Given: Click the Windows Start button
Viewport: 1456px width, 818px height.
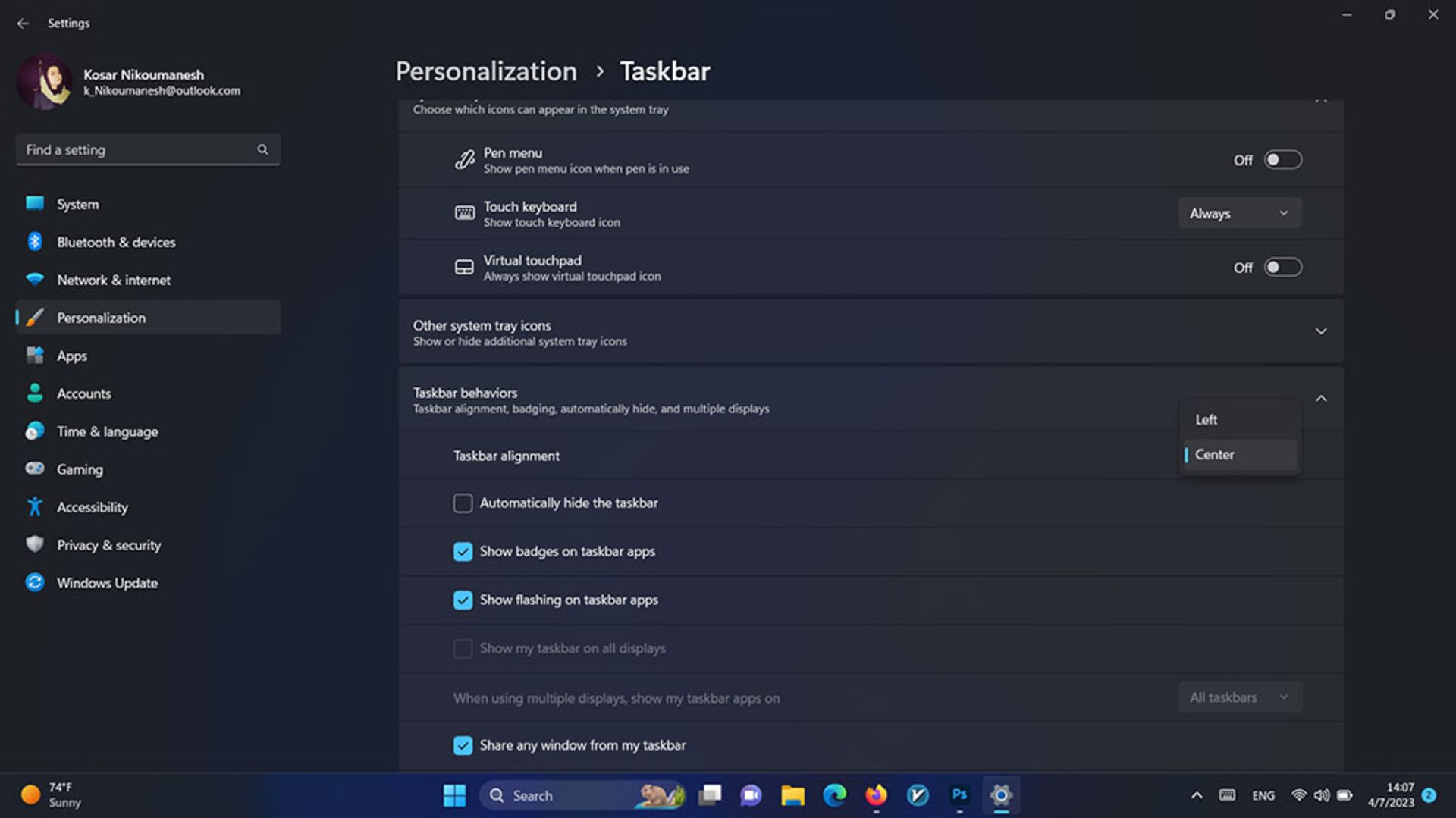Looking at the screenshot, I should [454, 794].
